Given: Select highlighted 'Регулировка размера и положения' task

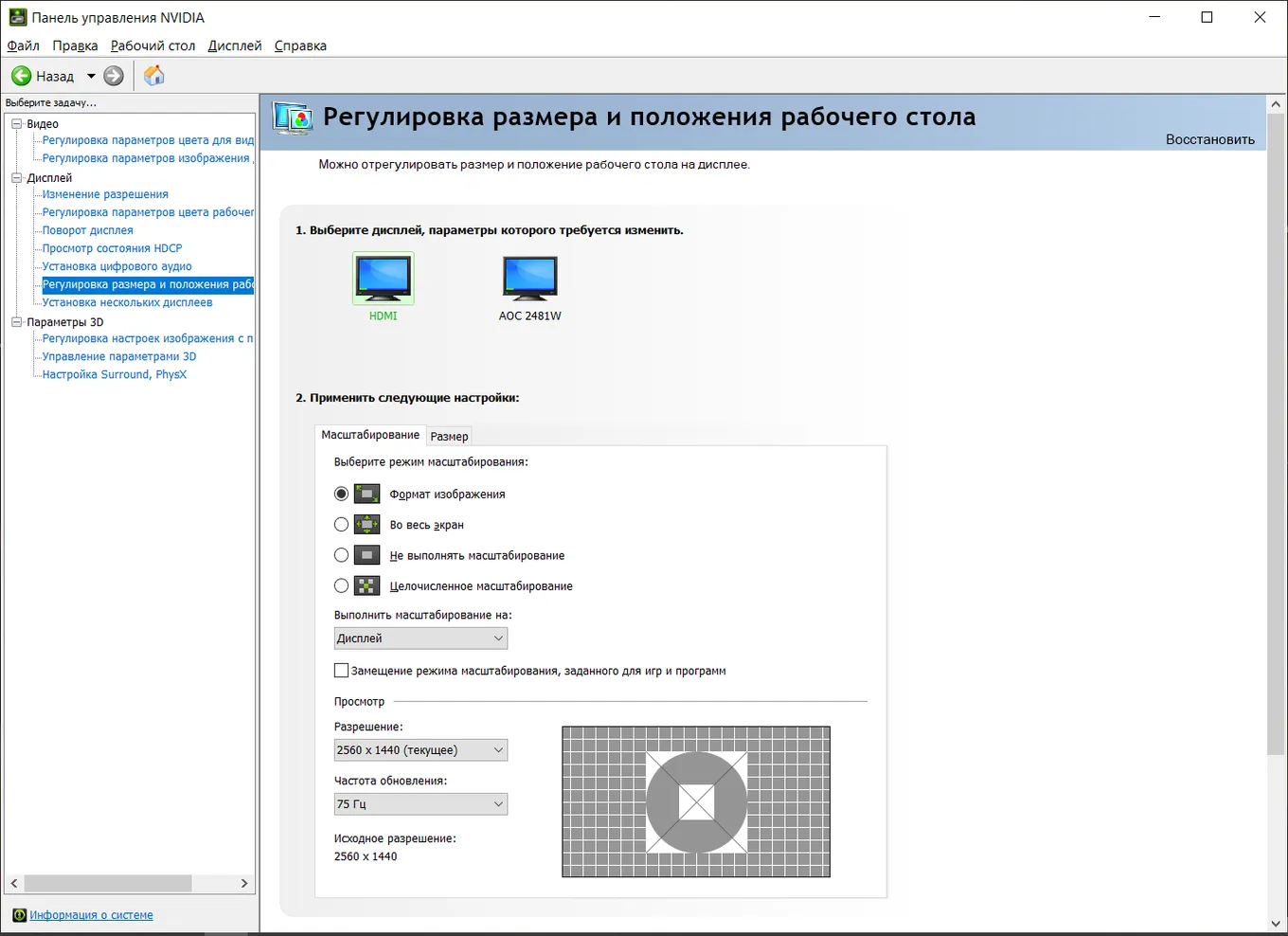Looking at the screenshot, I should [x=148, y=284].
